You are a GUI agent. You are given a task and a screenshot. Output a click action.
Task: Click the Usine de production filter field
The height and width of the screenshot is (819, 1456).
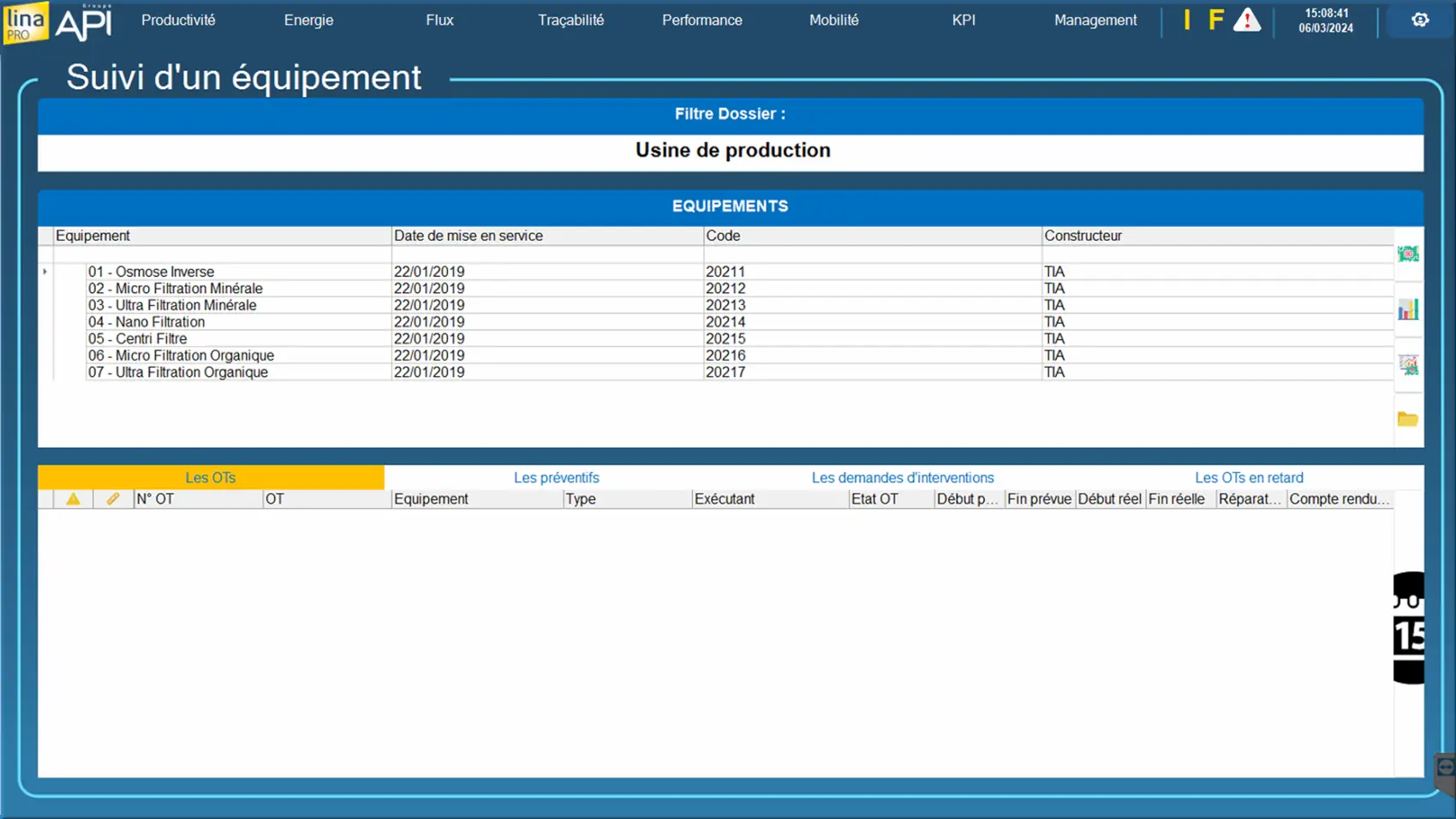click(731, 151)
